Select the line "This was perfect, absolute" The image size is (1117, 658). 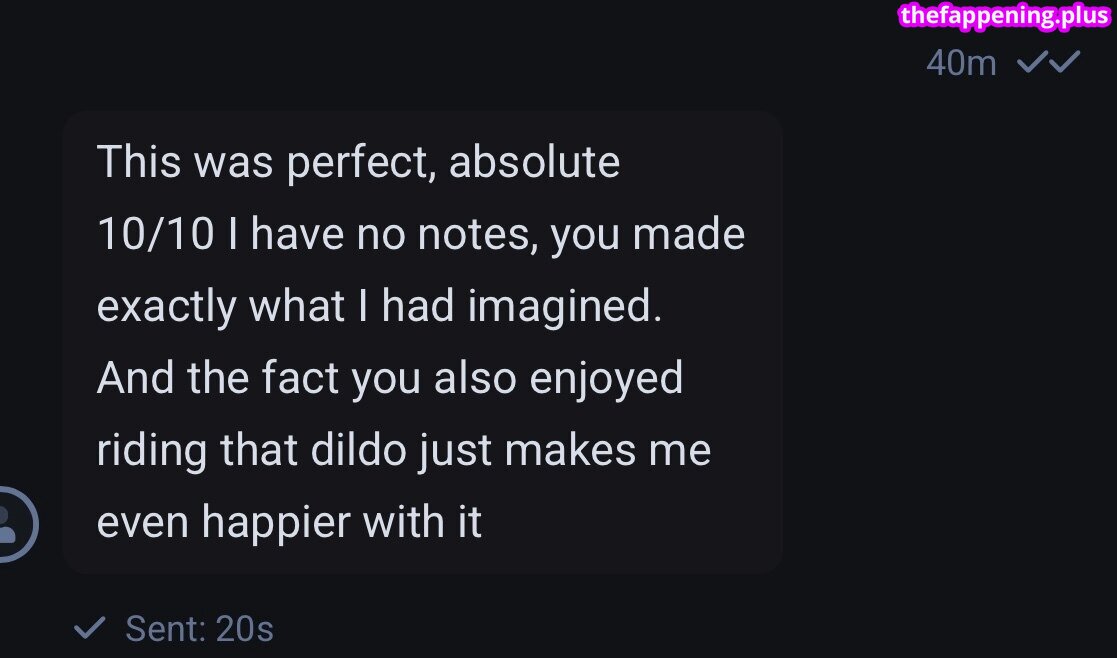[x=358, y=162]
